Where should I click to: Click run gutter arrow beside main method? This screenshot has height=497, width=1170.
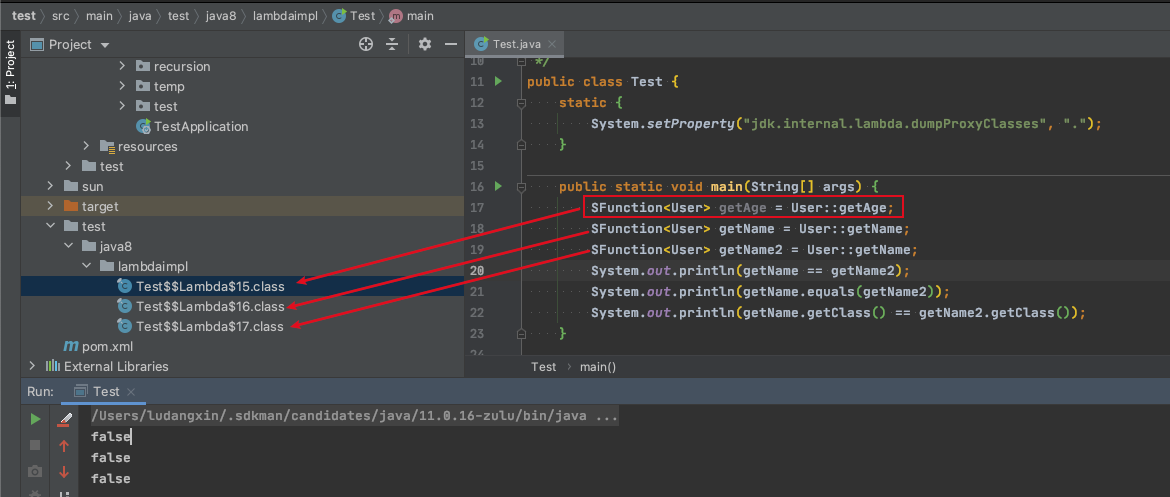click(x=498, y=185)
